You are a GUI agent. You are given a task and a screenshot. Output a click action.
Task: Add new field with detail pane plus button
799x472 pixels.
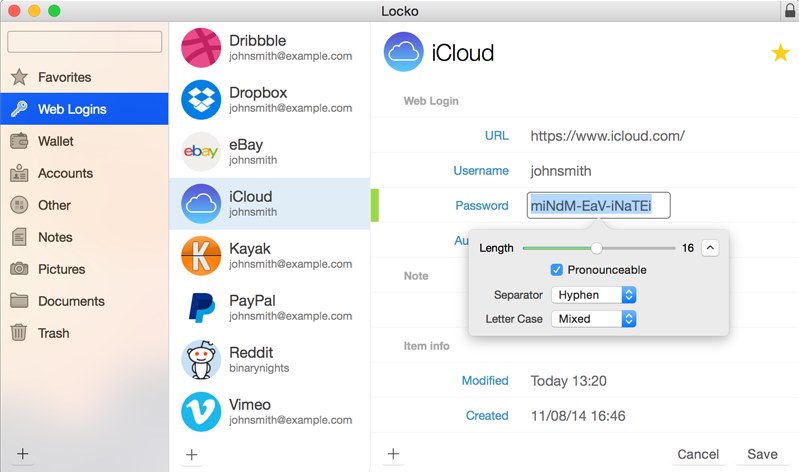(x=393, y=454)
